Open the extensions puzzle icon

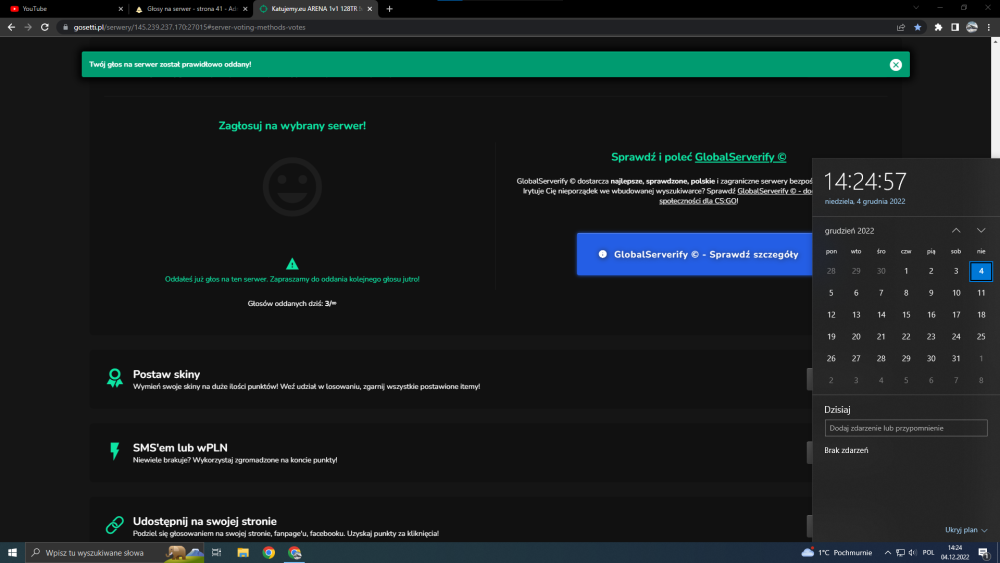pyautogui.click(x=938, y=27)
